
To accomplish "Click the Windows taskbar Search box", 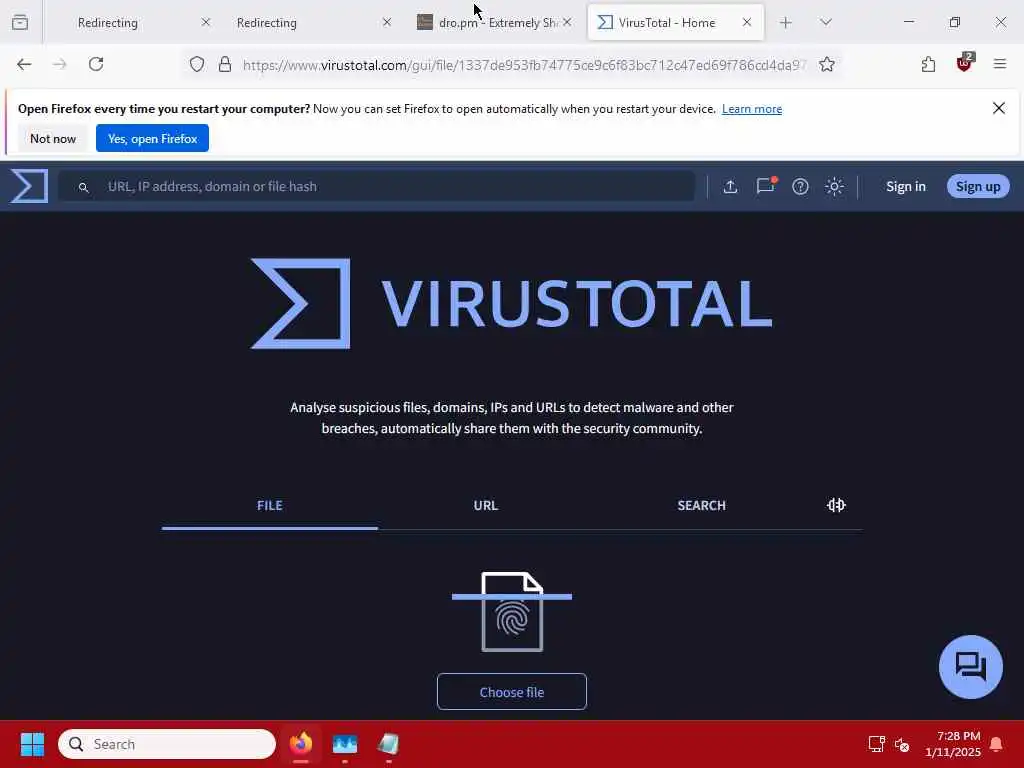I will click(x=167, y=744).
